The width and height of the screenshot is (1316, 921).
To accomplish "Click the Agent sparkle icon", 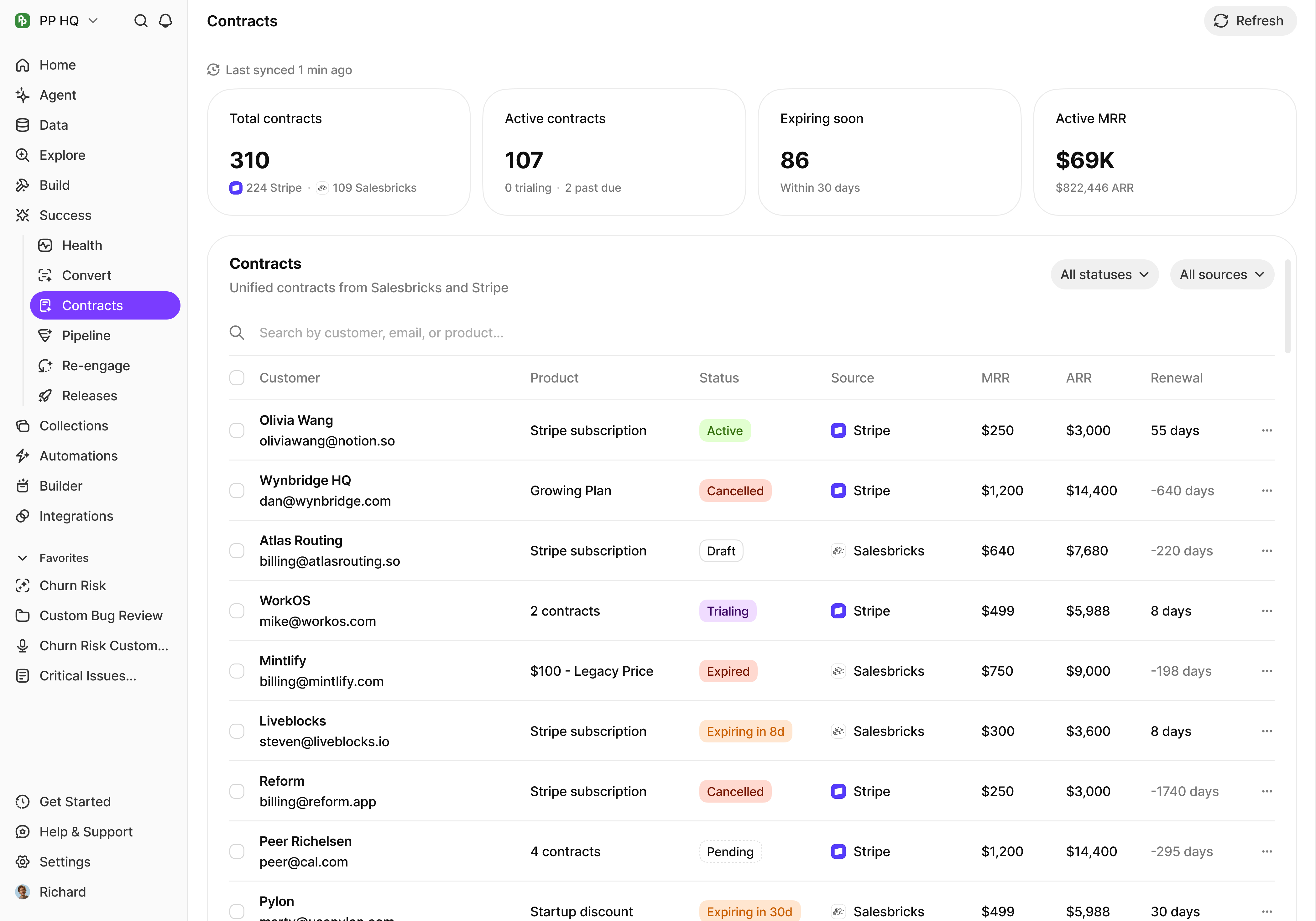I will (22, 95).
